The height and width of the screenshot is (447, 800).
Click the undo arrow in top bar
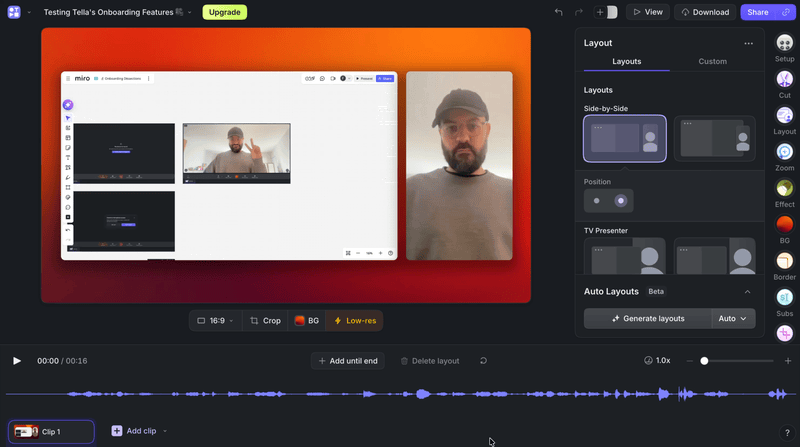tap(559, 12)
